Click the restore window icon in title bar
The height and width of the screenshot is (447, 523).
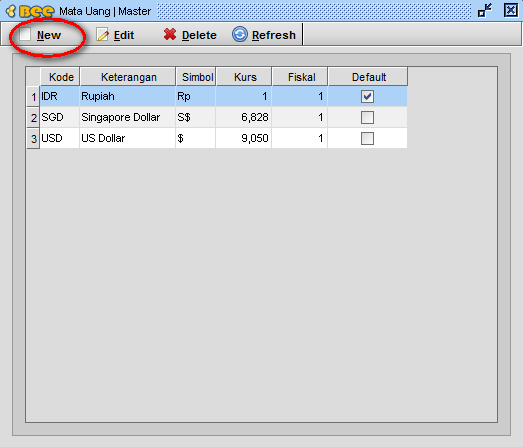485,10
